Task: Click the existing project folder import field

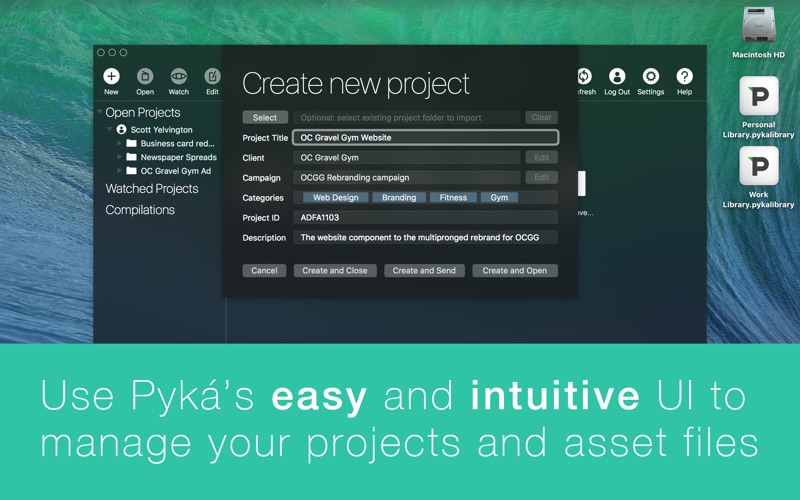Action: pos(407,117)
